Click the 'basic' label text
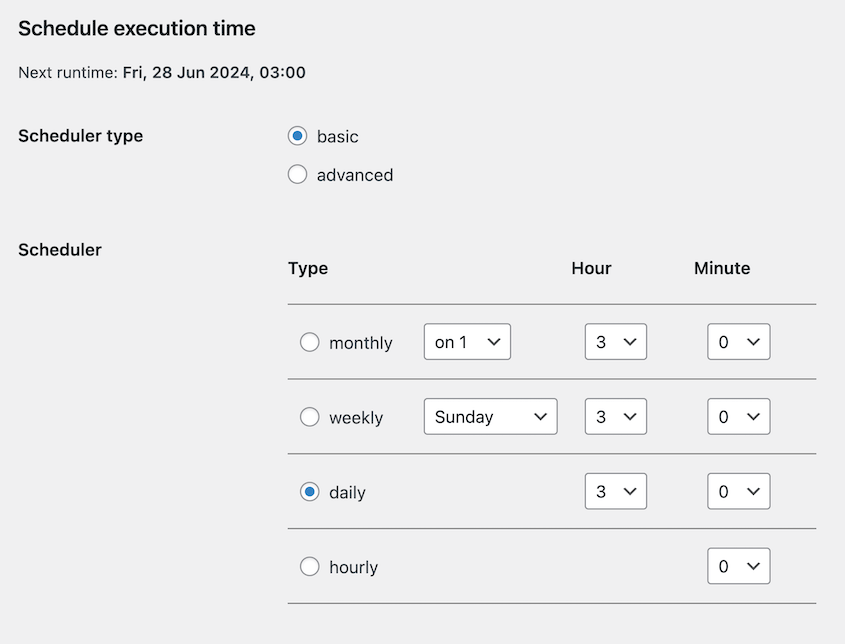The image size is (845, 644). pos(337,137)
